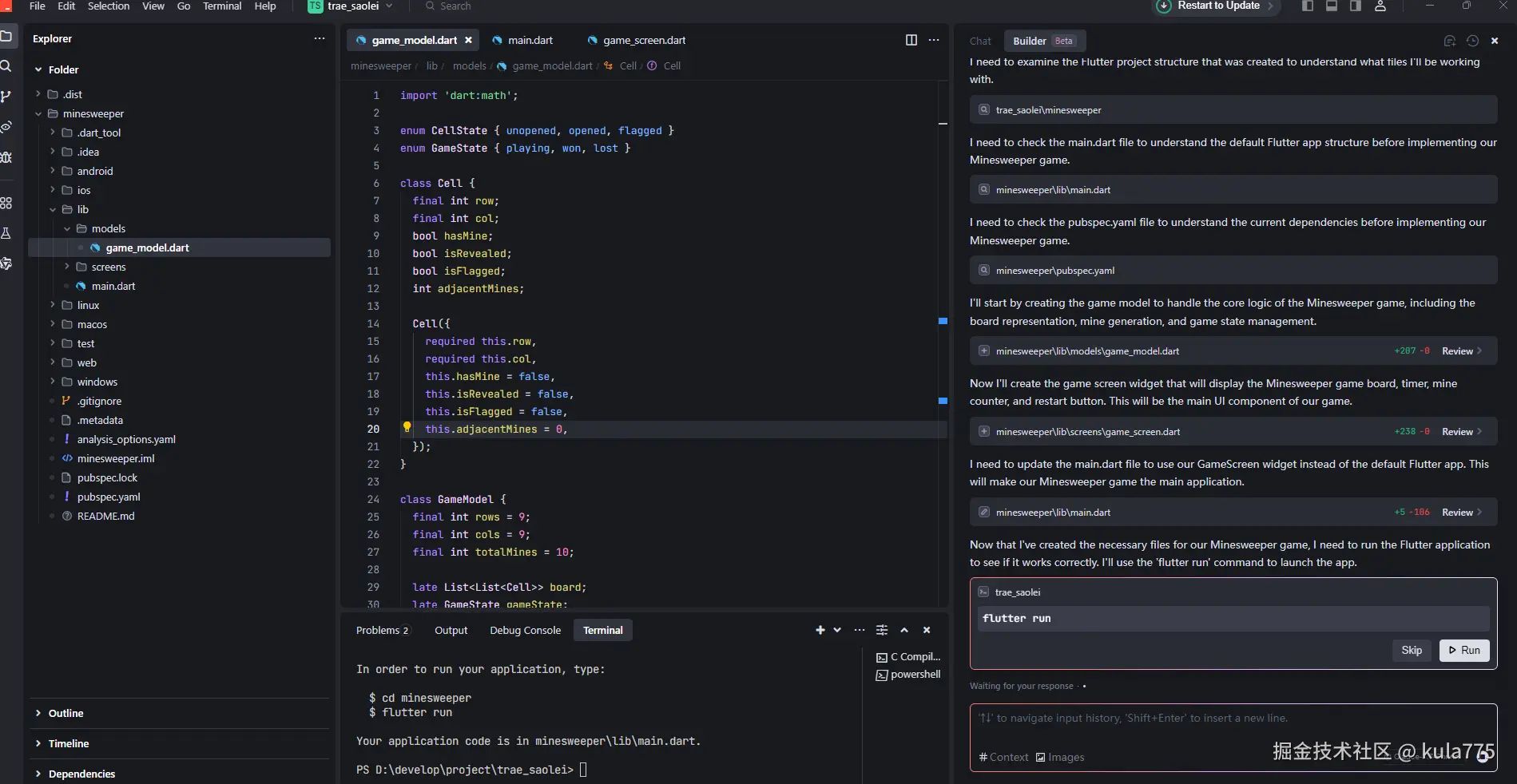Select the C Compil... terminal session
The image size is (1517, 784).
tap(909, 657)
